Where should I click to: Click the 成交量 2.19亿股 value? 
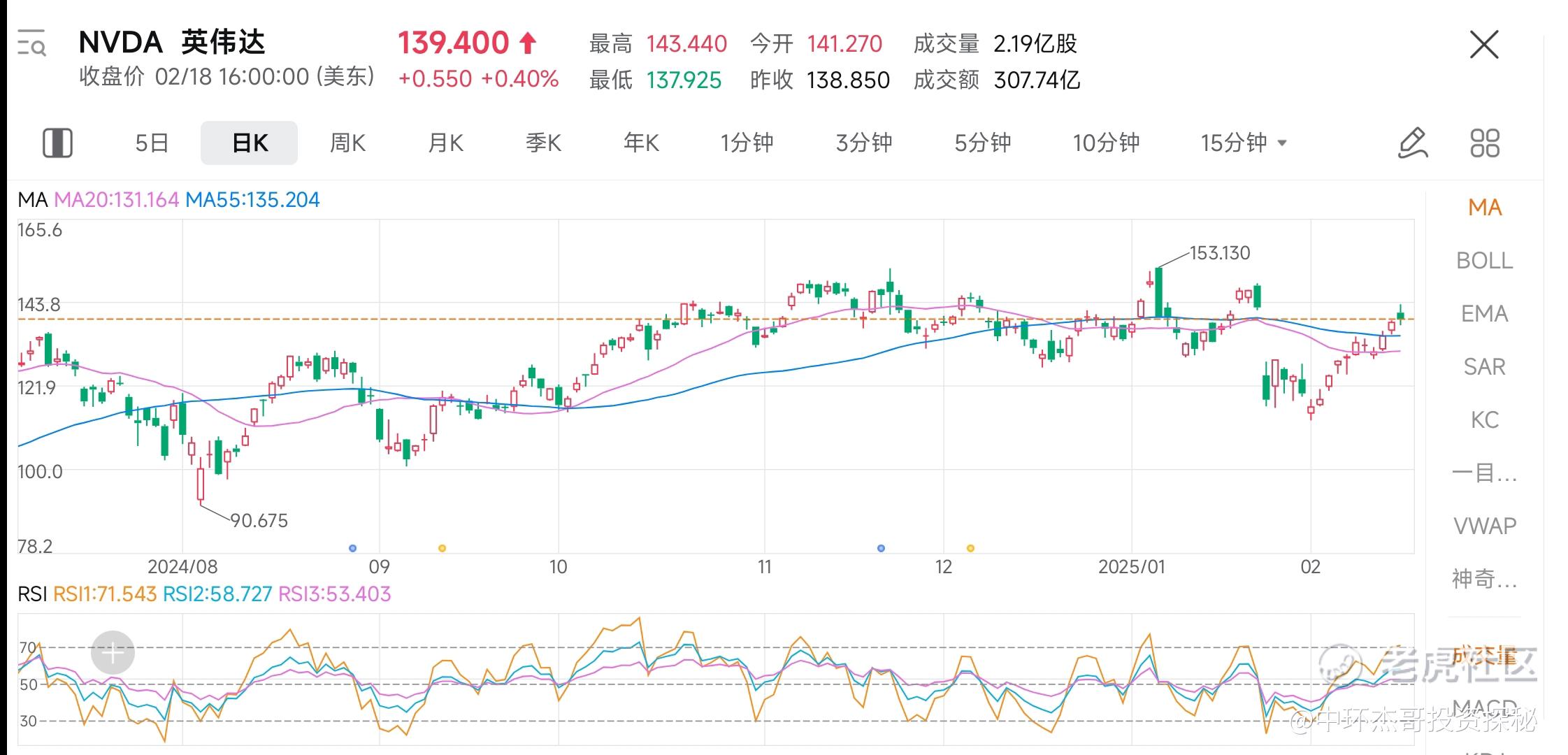coord(1035,44)
